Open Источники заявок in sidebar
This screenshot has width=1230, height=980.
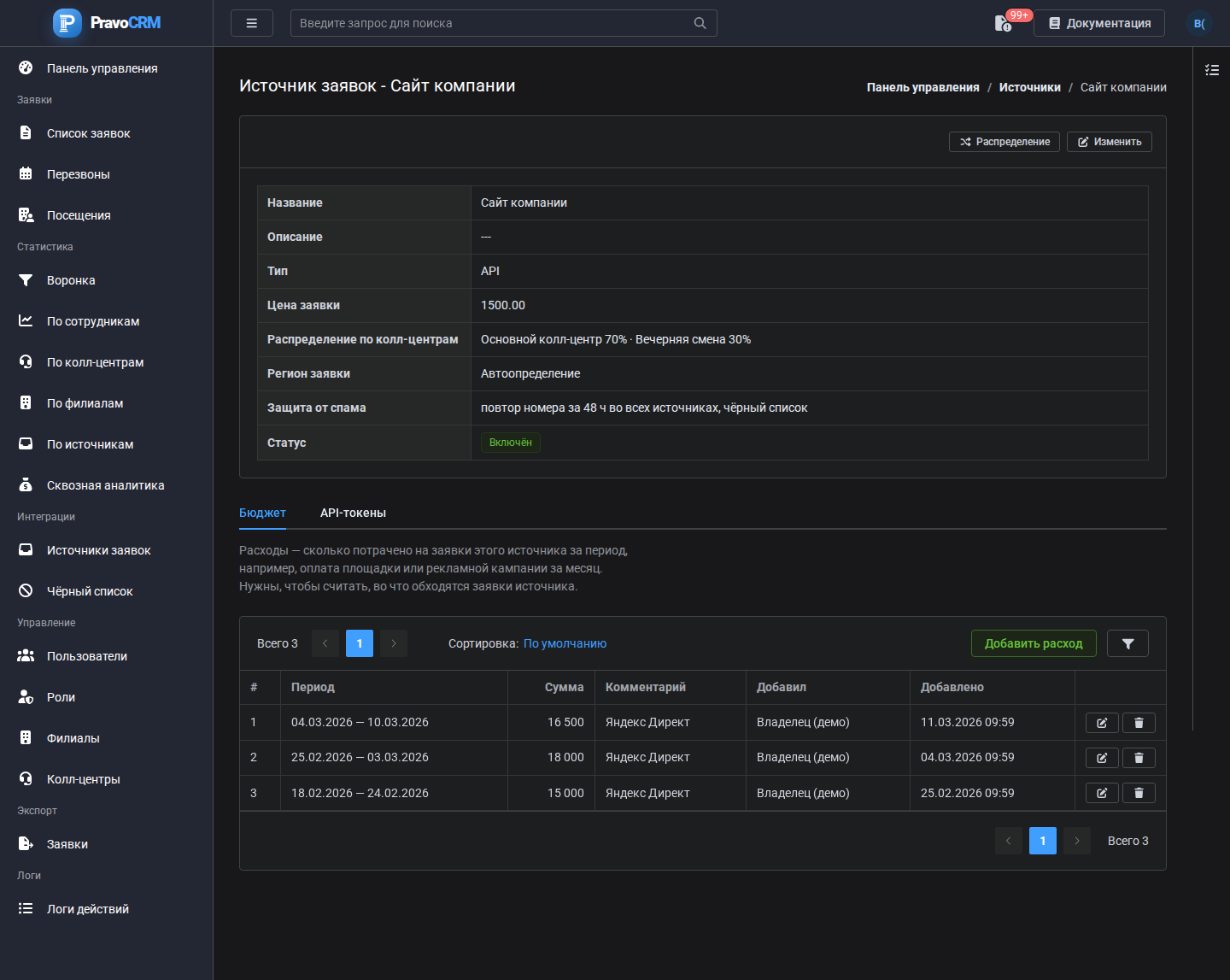(106, 550)
